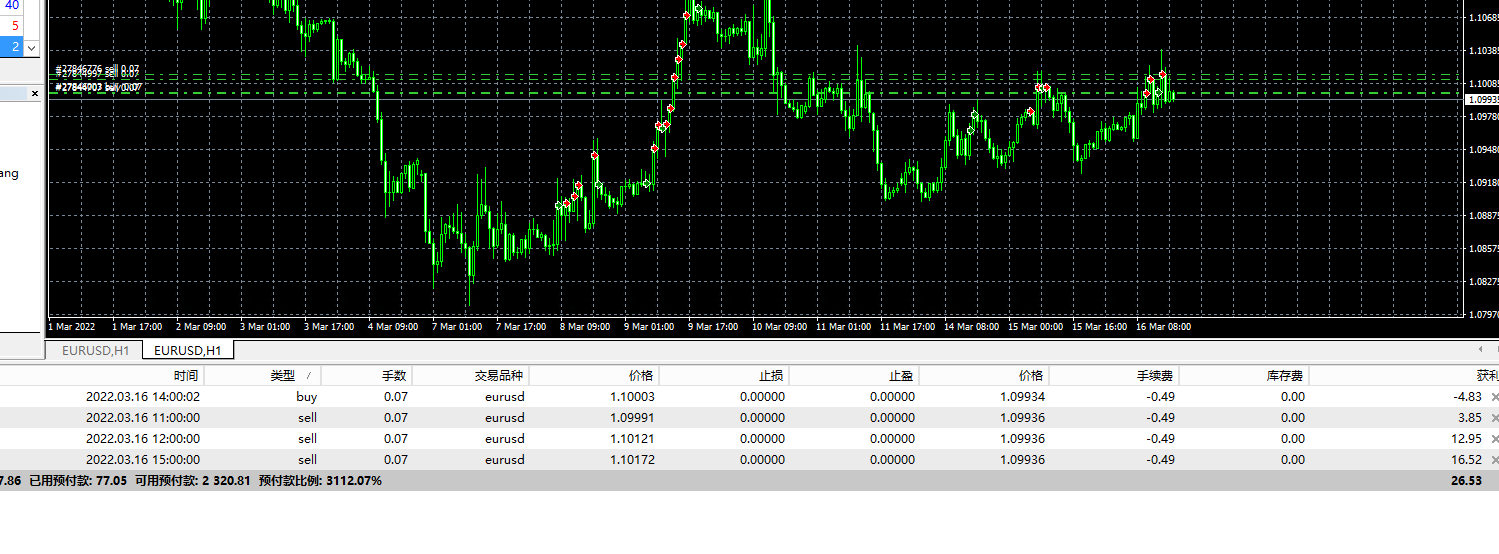1499x554 pixels.
Task: Sort orders by 手数 column header
Action: 394,376
